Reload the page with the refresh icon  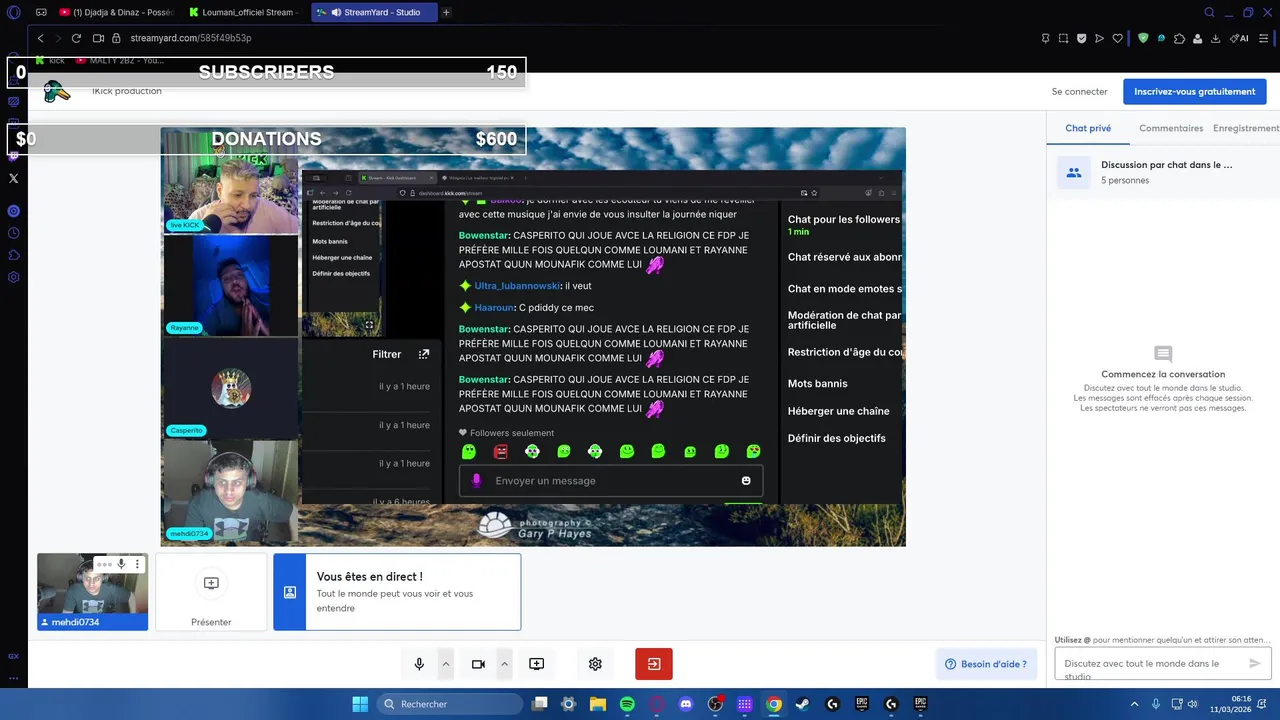[76, 38]
